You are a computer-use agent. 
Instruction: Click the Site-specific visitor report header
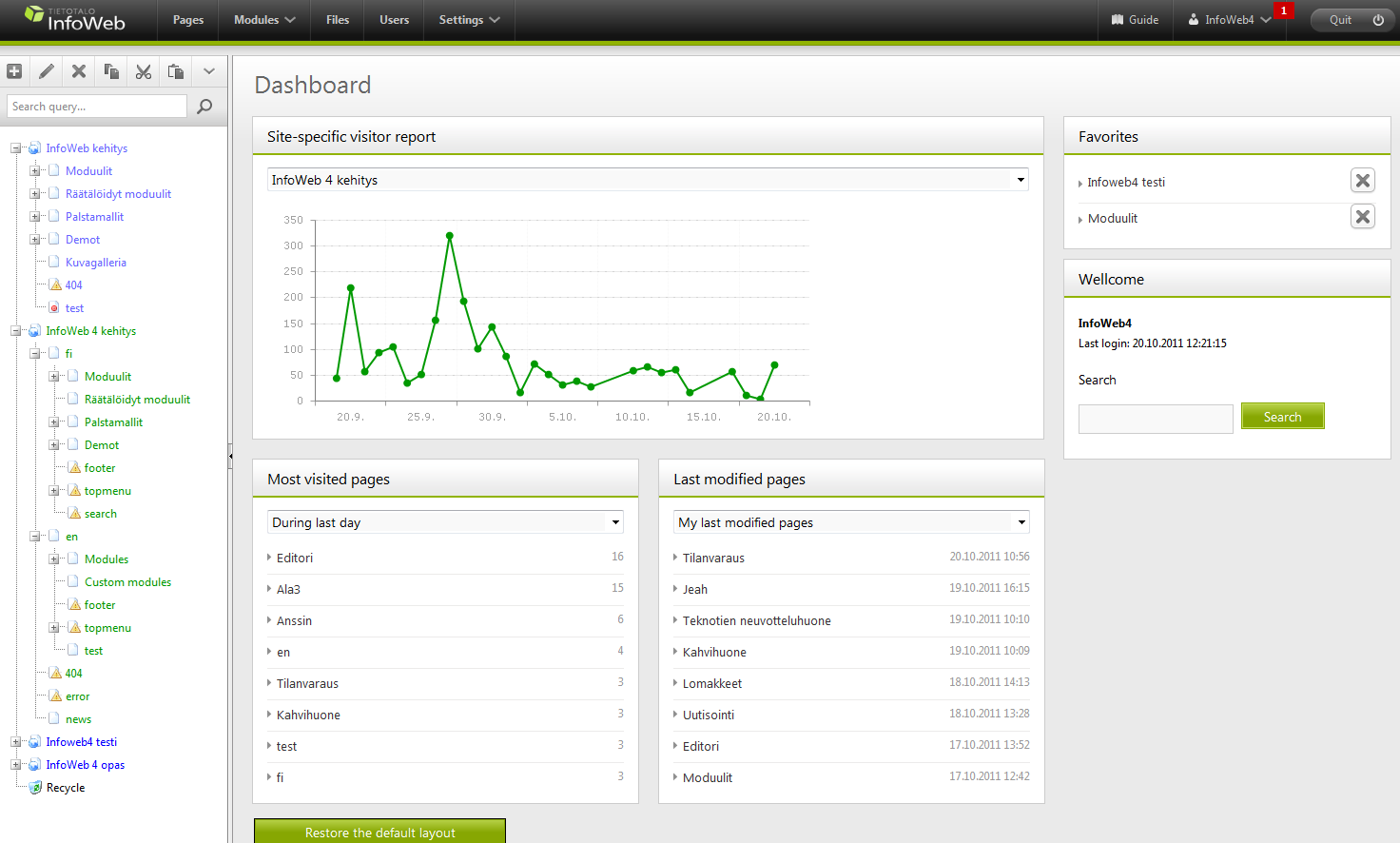[648, 136]
